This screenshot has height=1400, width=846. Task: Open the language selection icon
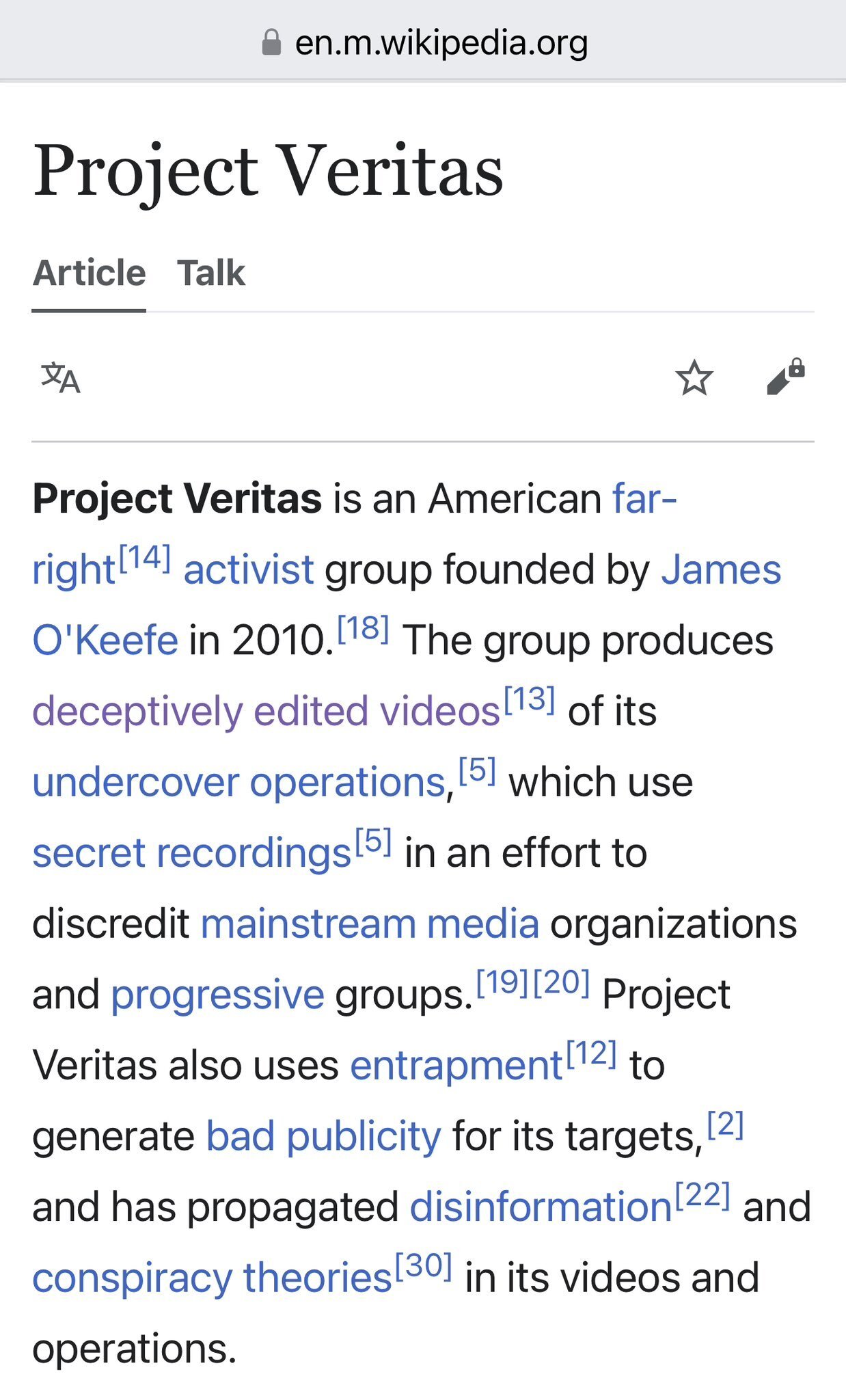(61, 378)
